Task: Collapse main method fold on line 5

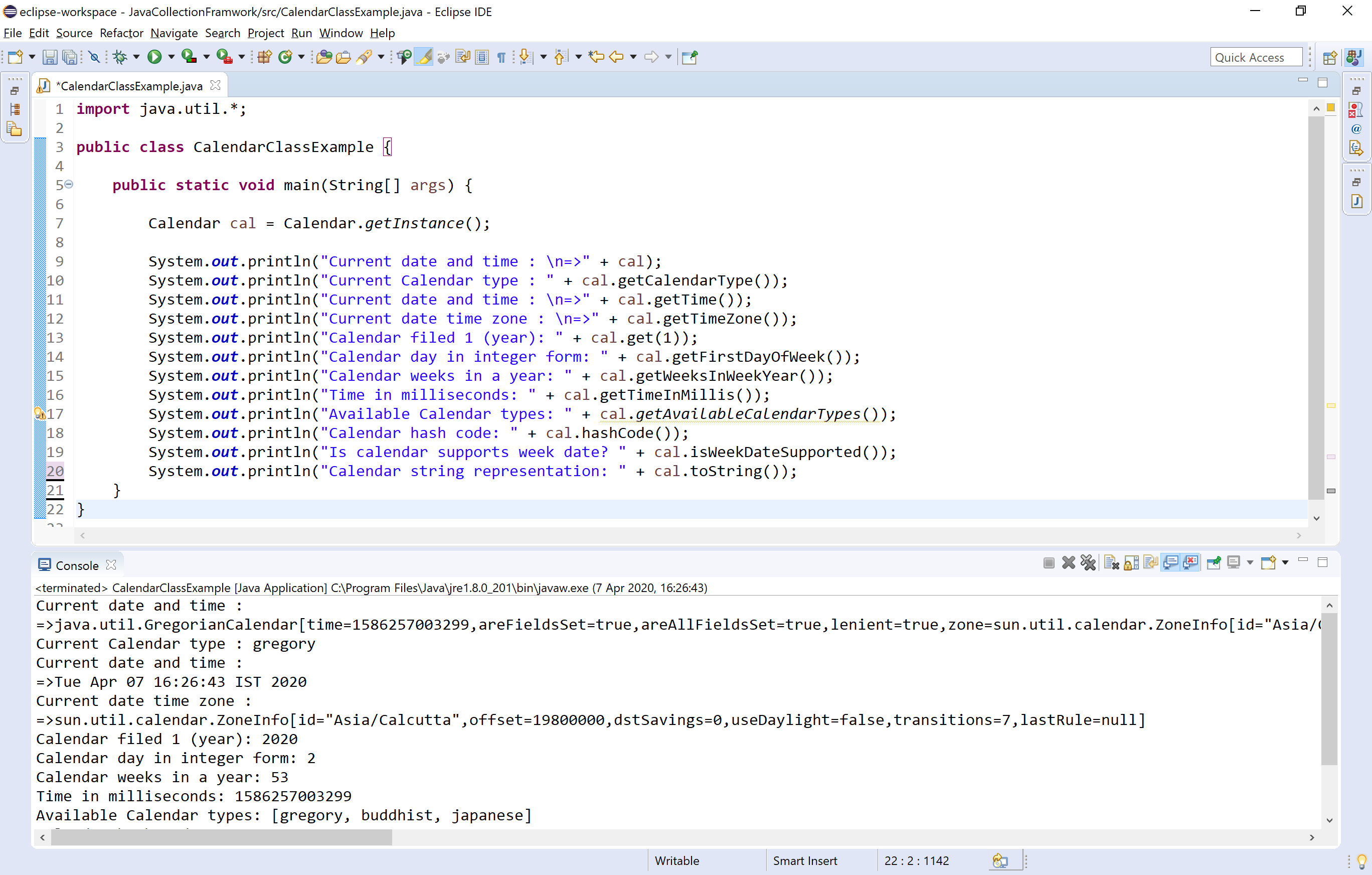Action: point(69,184)
